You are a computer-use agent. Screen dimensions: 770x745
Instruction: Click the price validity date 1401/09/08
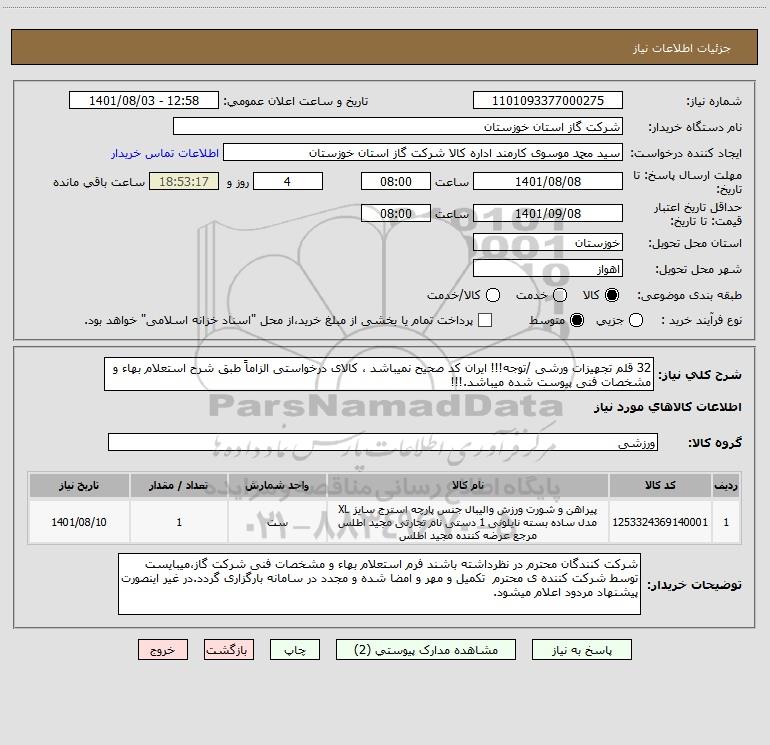click(x=548, y=213)
